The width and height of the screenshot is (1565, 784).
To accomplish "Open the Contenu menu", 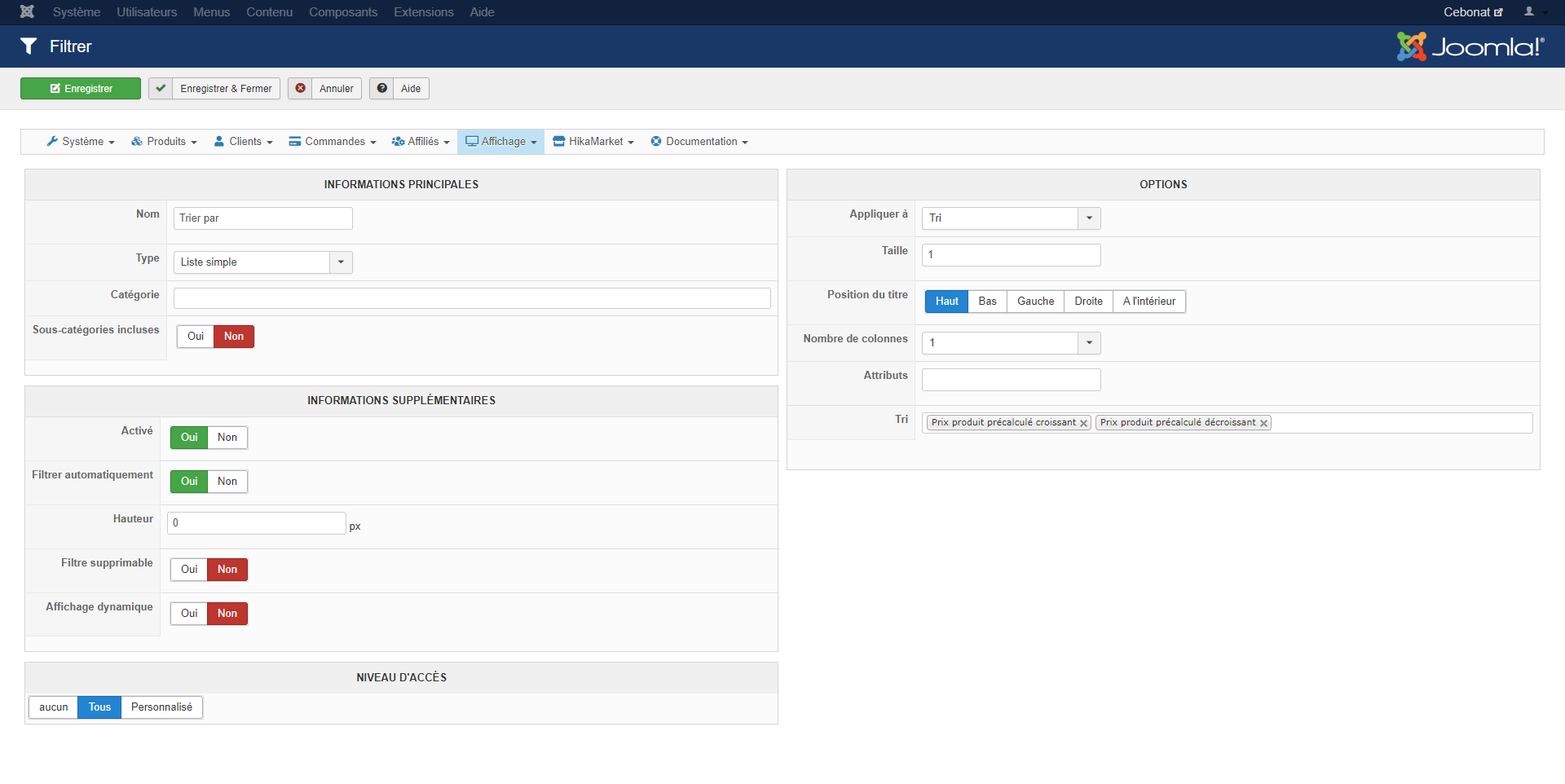I will [x=270, y=12].
